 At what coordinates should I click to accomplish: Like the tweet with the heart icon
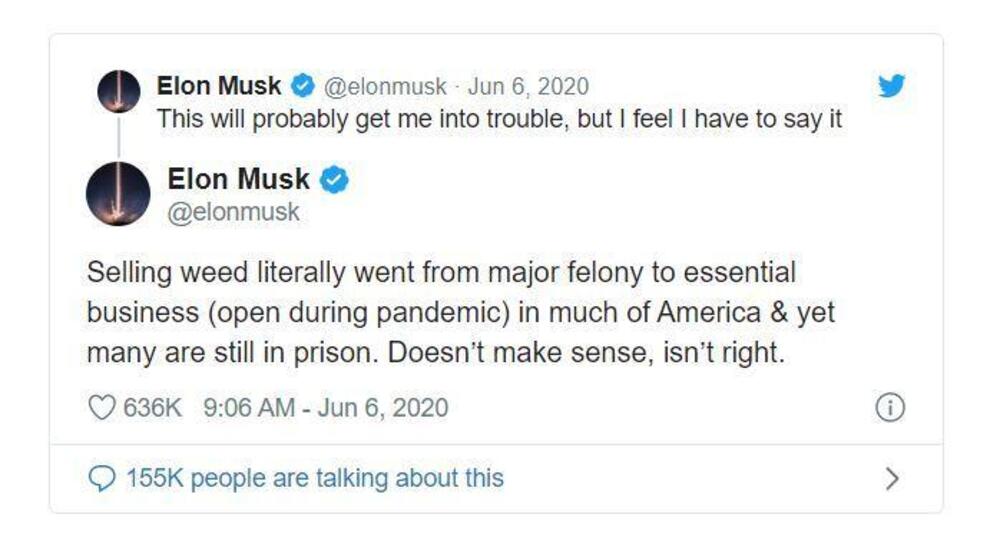(x=102, y=408)
